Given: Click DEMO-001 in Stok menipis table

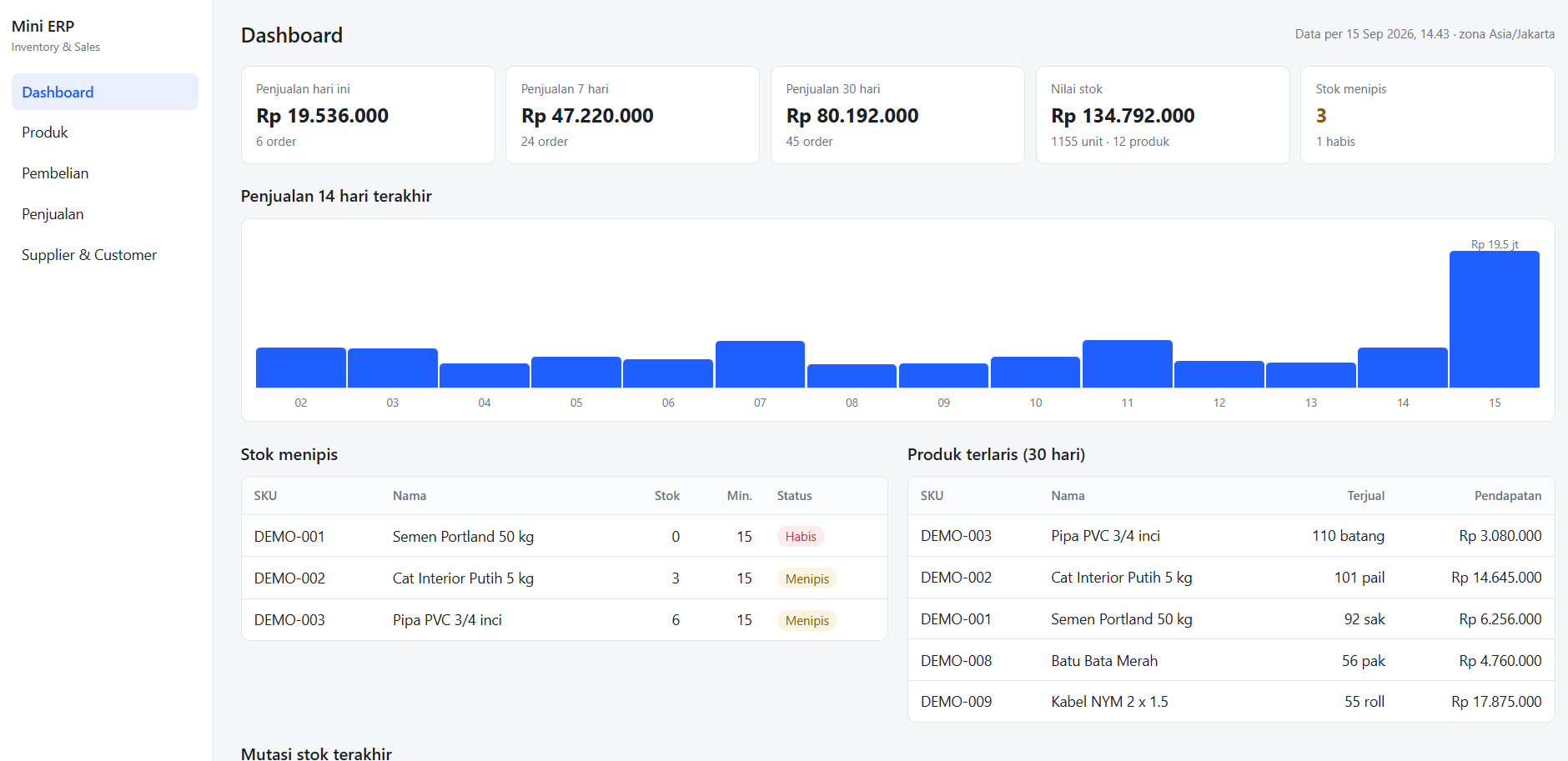Looking at the screenshot, I should tap(289, 537).
